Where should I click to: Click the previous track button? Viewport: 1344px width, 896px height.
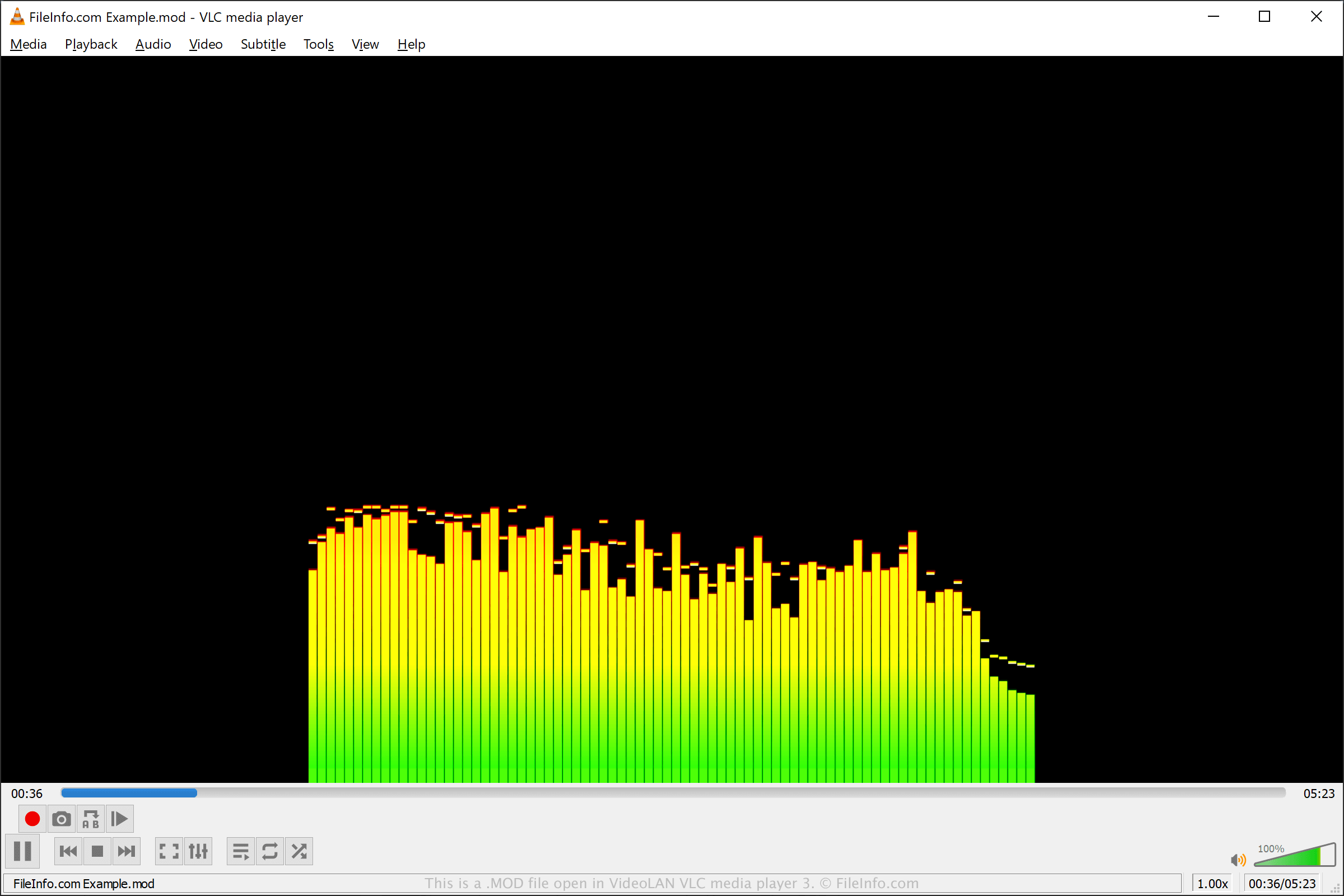pyautogui.click(x=67, y=852)
